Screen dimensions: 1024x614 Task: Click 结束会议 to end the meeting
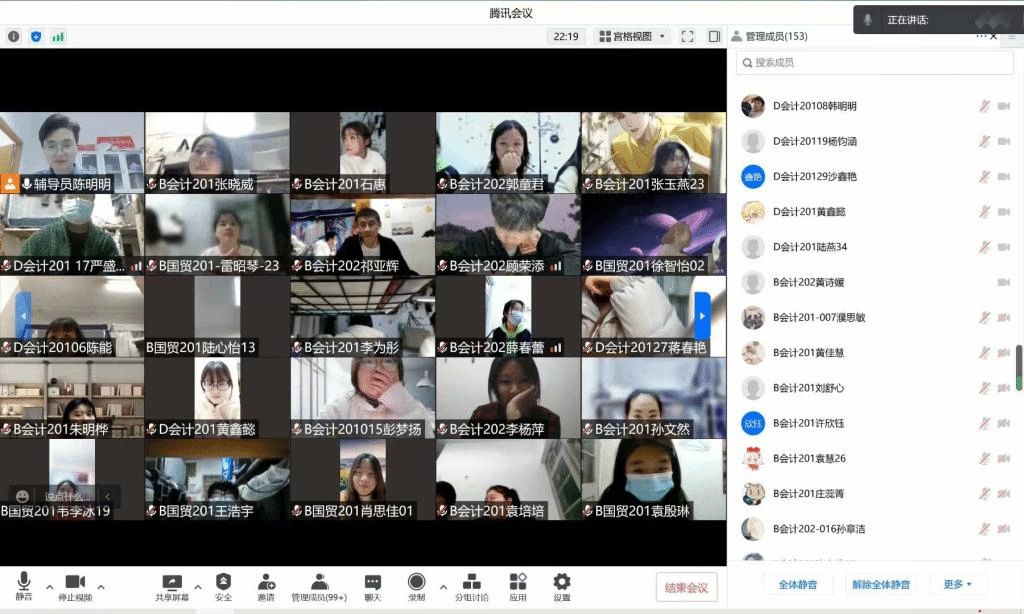[686, 587]
